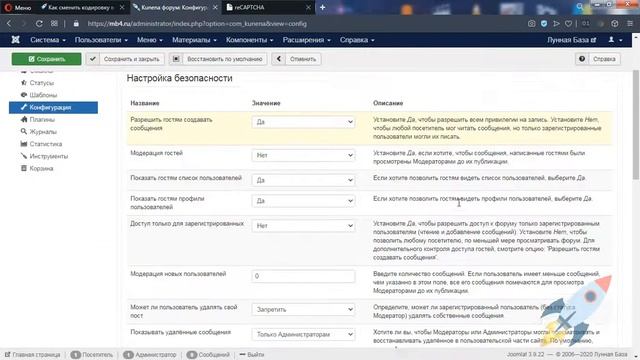Screen dimensions: 640x360
Task: Expand Показать гостям профили пользователей dropdown
Action: [303, 201]
